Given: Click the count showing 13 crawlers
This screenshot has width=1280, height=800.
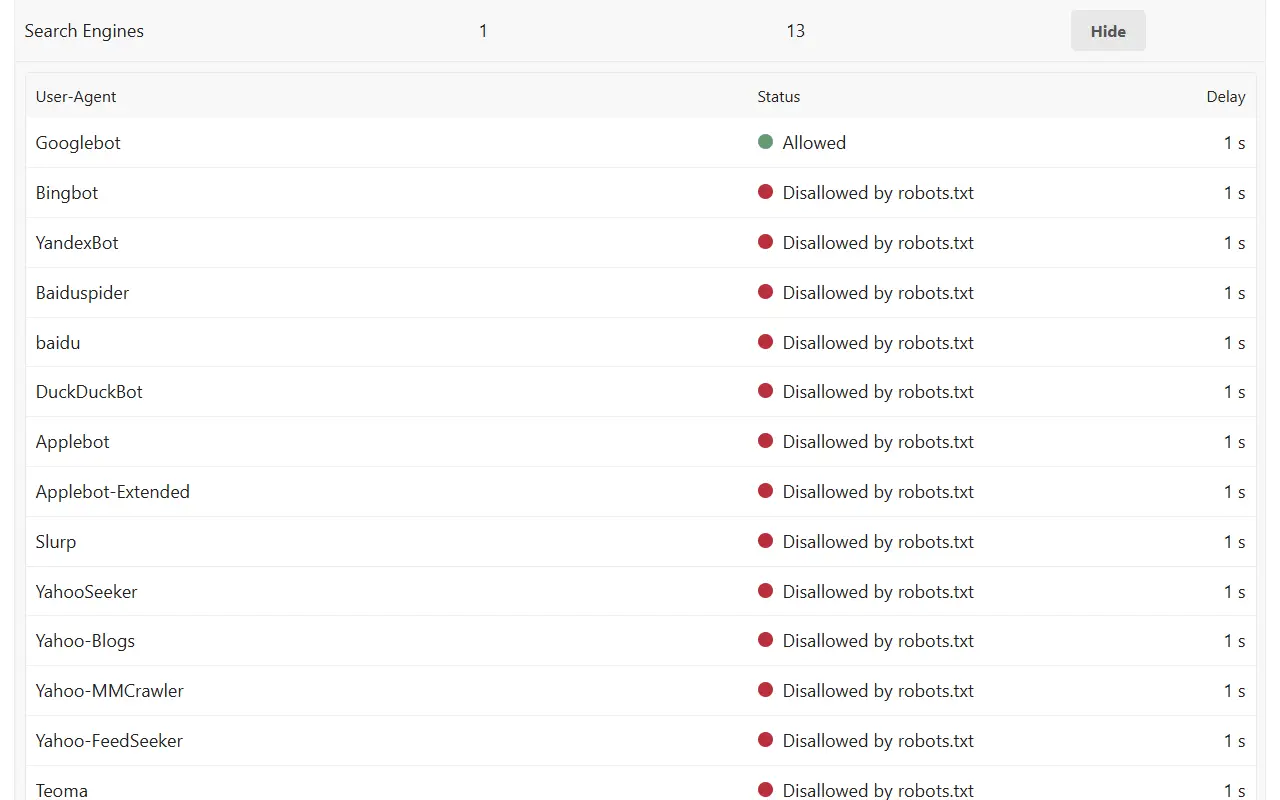Looking at the screenshot, I should pos(795,30).
